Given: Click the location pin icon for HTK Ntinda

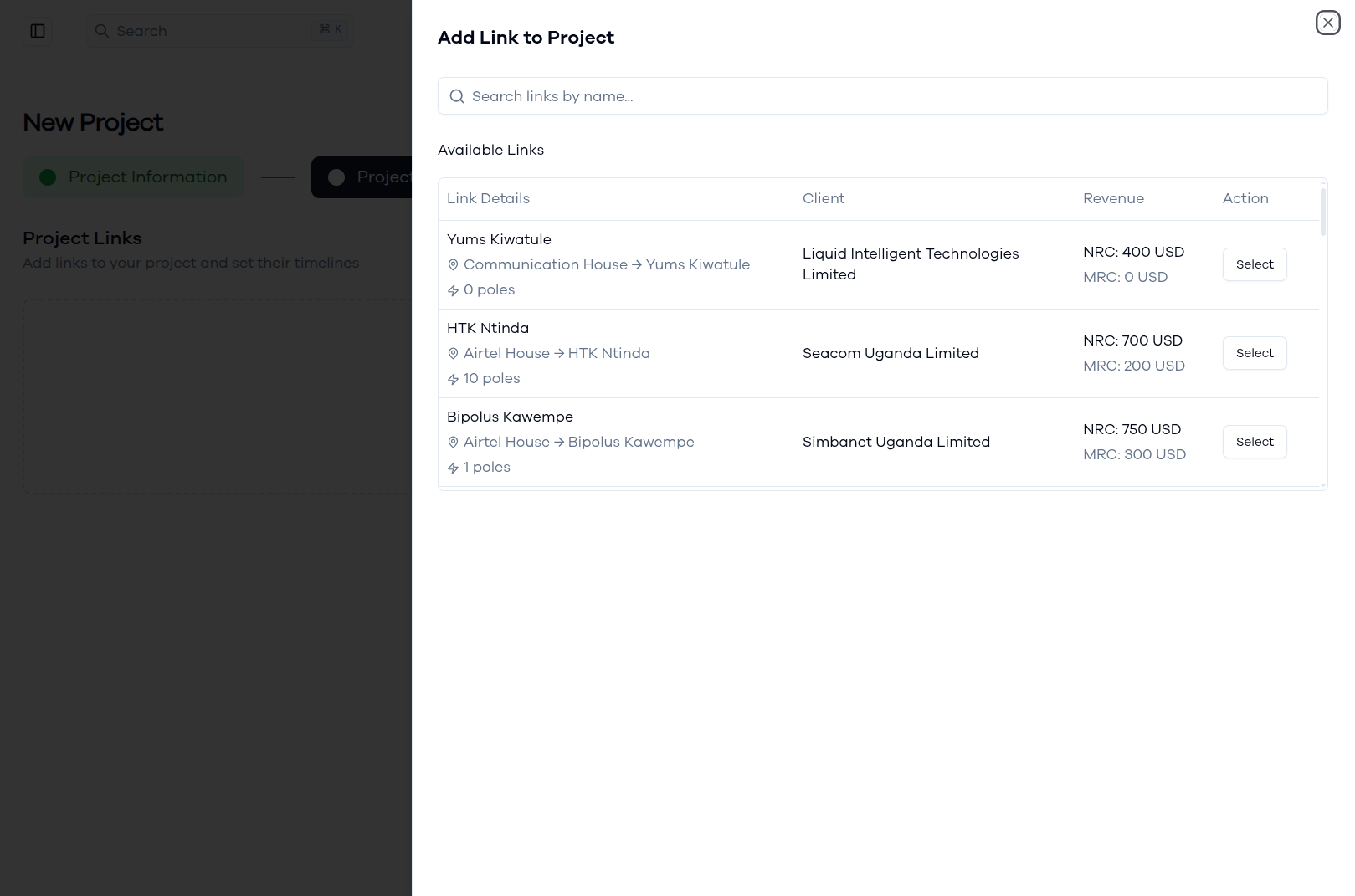Looking at the screenshot, I should pyautogui.click(x=453, y=354).
